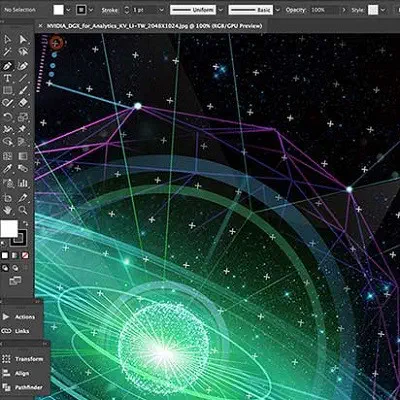Screen dimensions: 400x400
Task: Pick the Slice tool
Action: tap(23, 197)
